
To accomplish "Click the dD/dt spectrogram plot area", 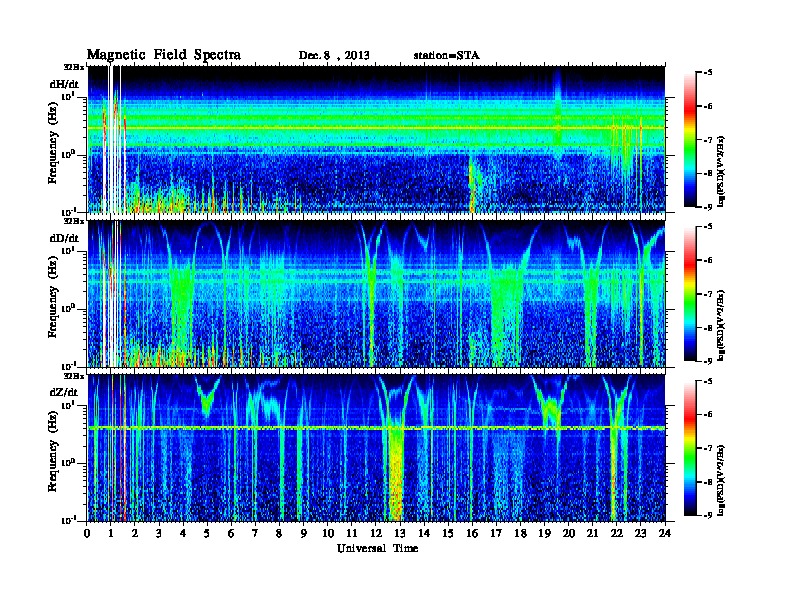I will click(x=376, y=293).
